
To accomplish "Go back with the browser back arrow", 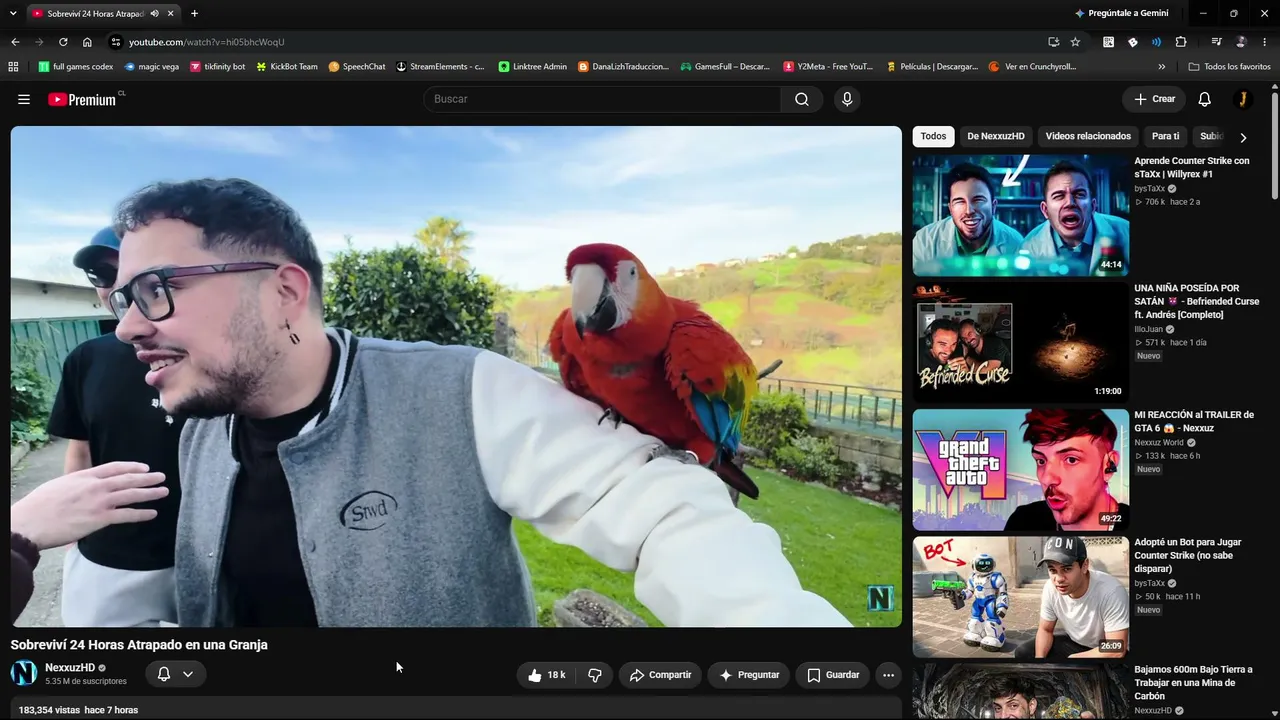I will (x=15, y=42).
